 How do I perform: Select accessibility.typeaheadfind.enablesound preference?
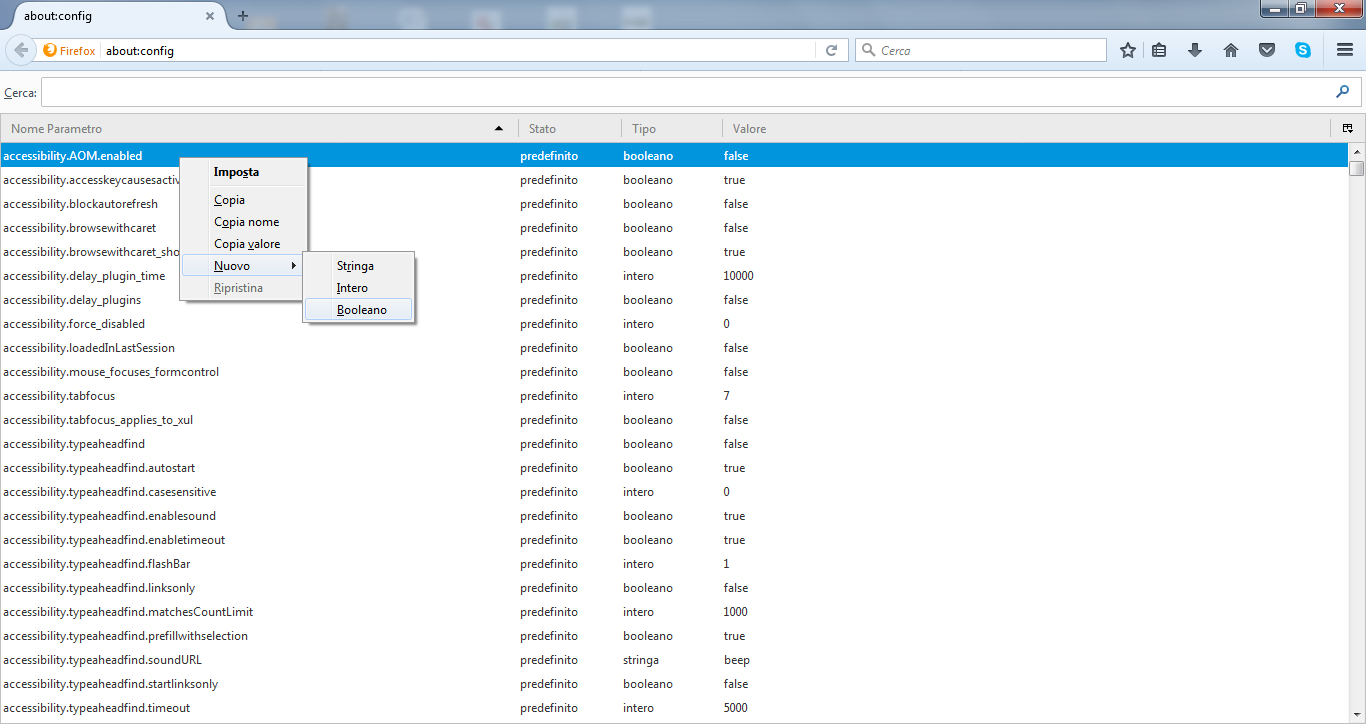pyautogui.click(x=674, y=516)
